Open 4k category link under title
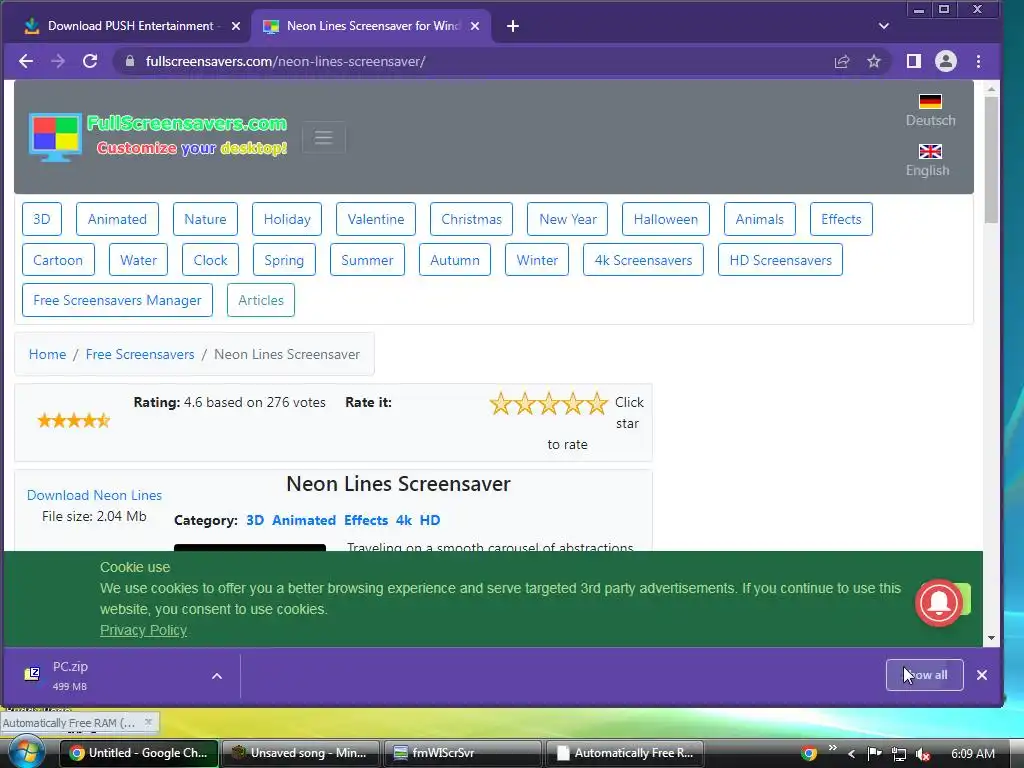 pyautogui.click(x=404, y=520)
